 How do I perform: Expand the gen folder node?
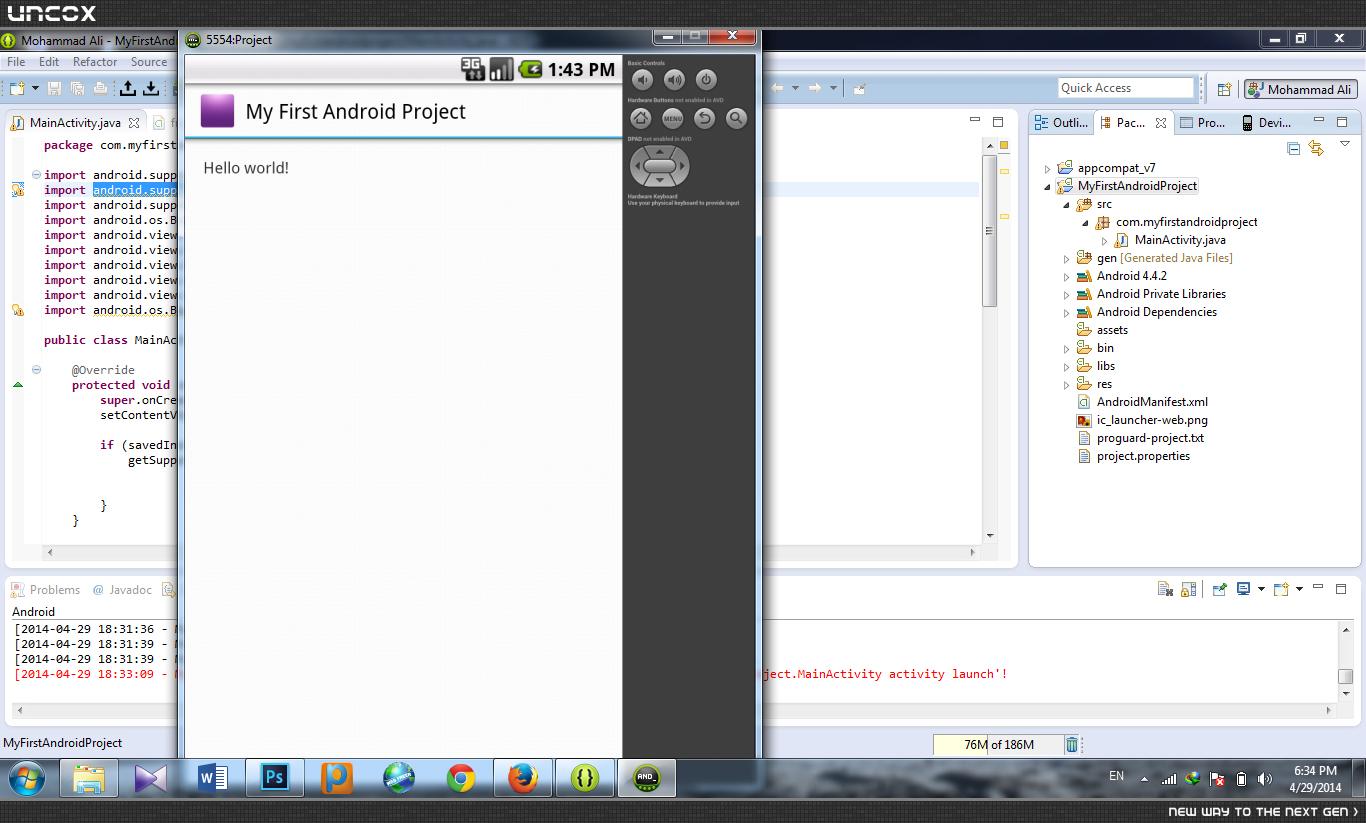(1066, 258)
